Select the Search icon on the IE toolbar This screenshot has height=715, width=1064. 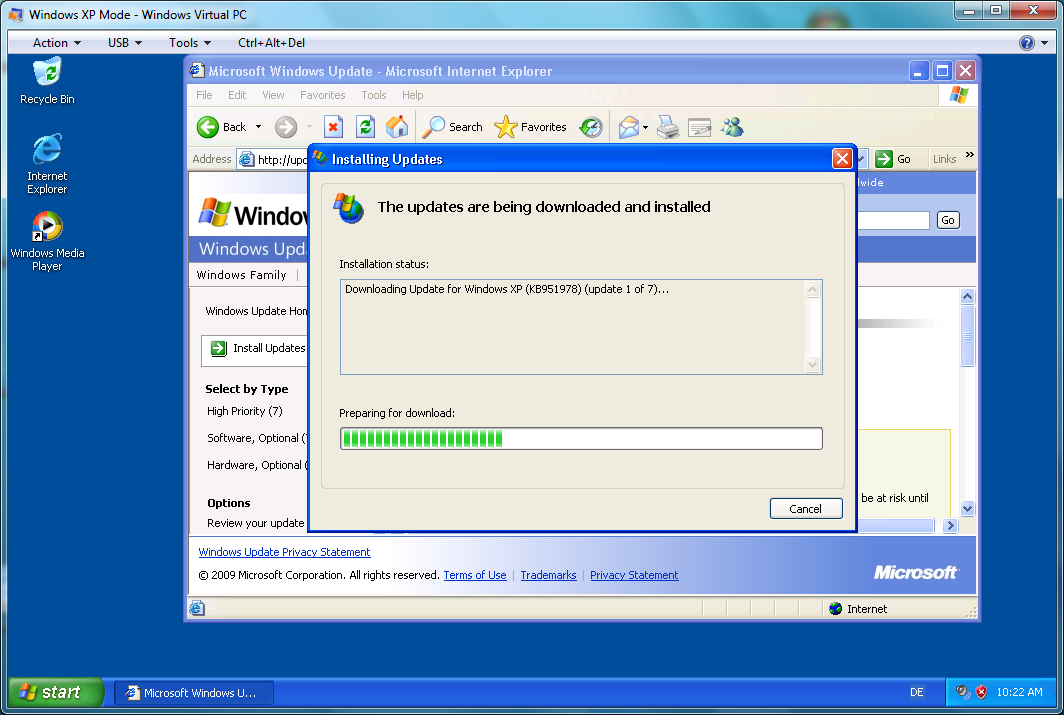point(438,127)
